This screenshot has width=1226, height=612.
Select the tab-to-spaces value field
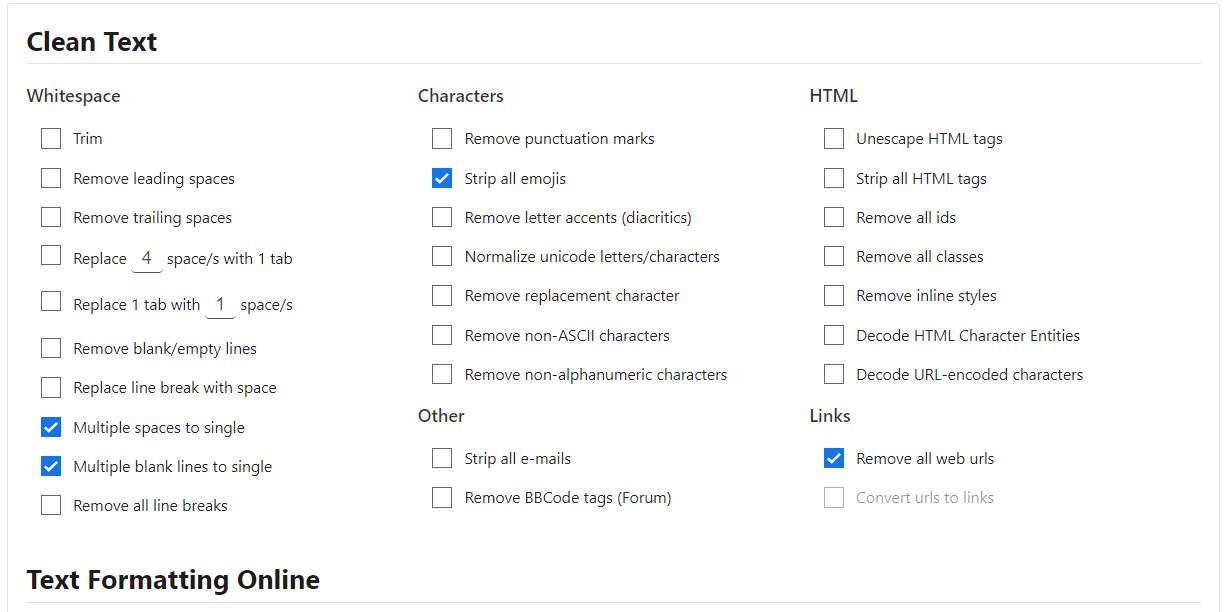(220, 303)
